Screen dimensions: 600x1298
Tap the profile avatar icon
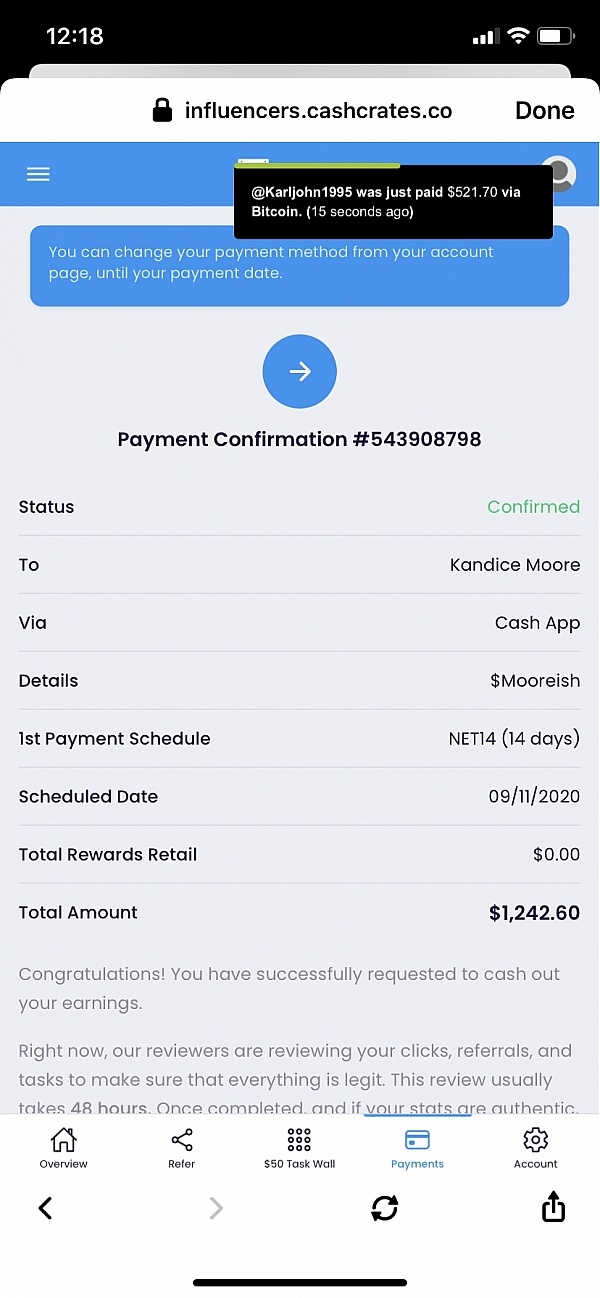coord(561,174)
